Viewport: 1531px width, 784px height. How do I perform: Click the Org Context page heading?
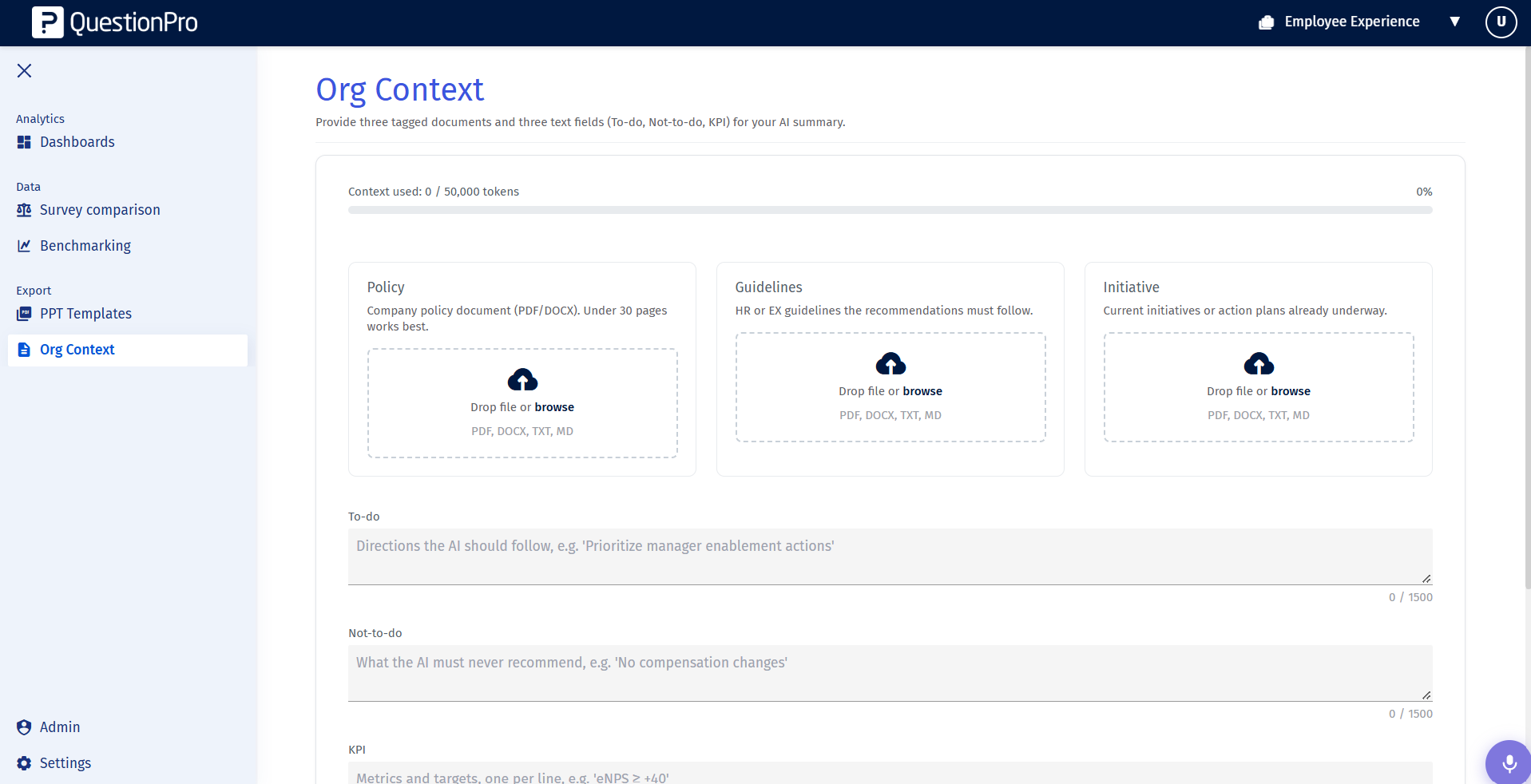click(400, 89)
